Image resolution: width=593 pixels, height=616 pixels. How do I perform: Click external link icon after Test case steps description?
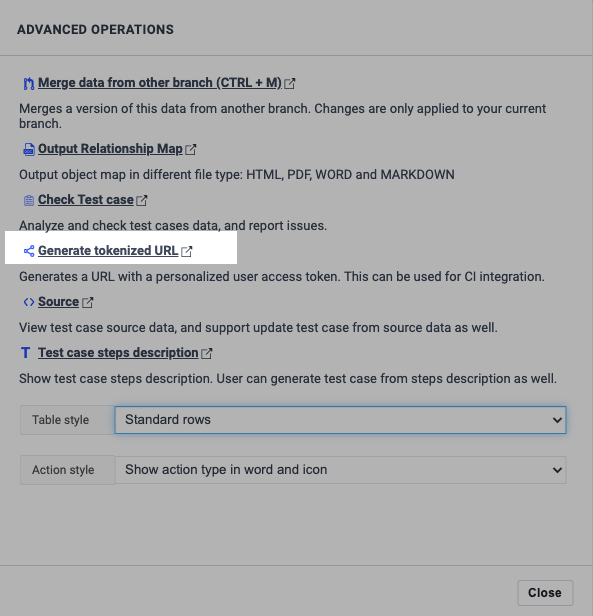pos(207,354)
